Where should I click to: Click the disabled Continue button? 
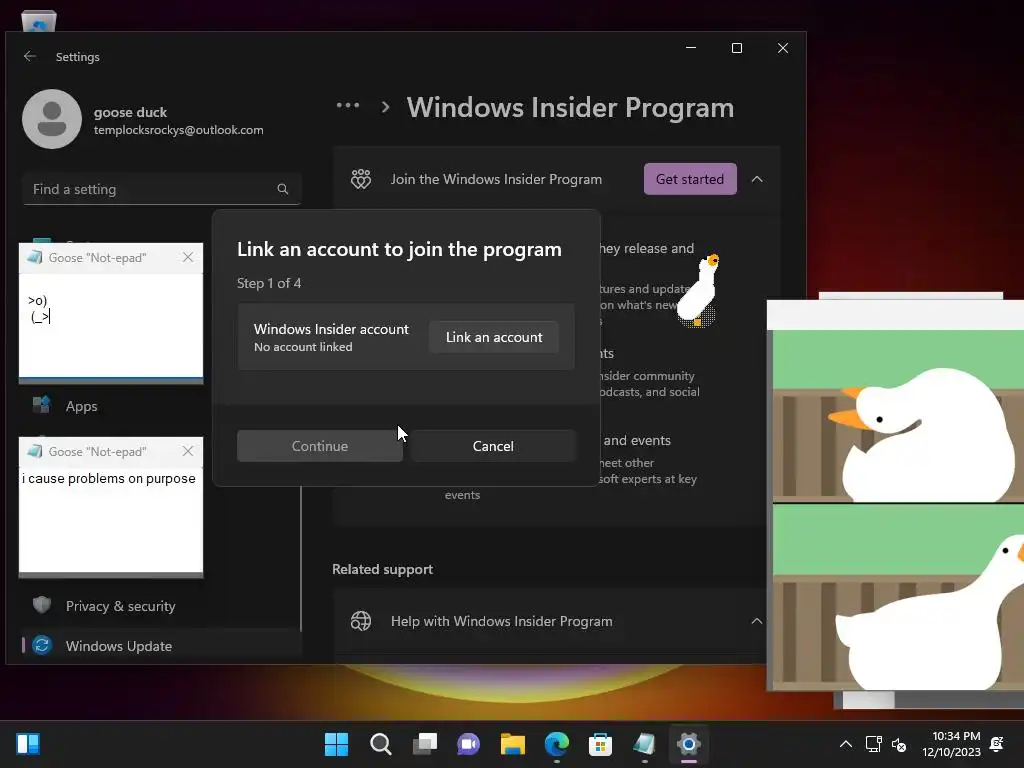(319, 446)
